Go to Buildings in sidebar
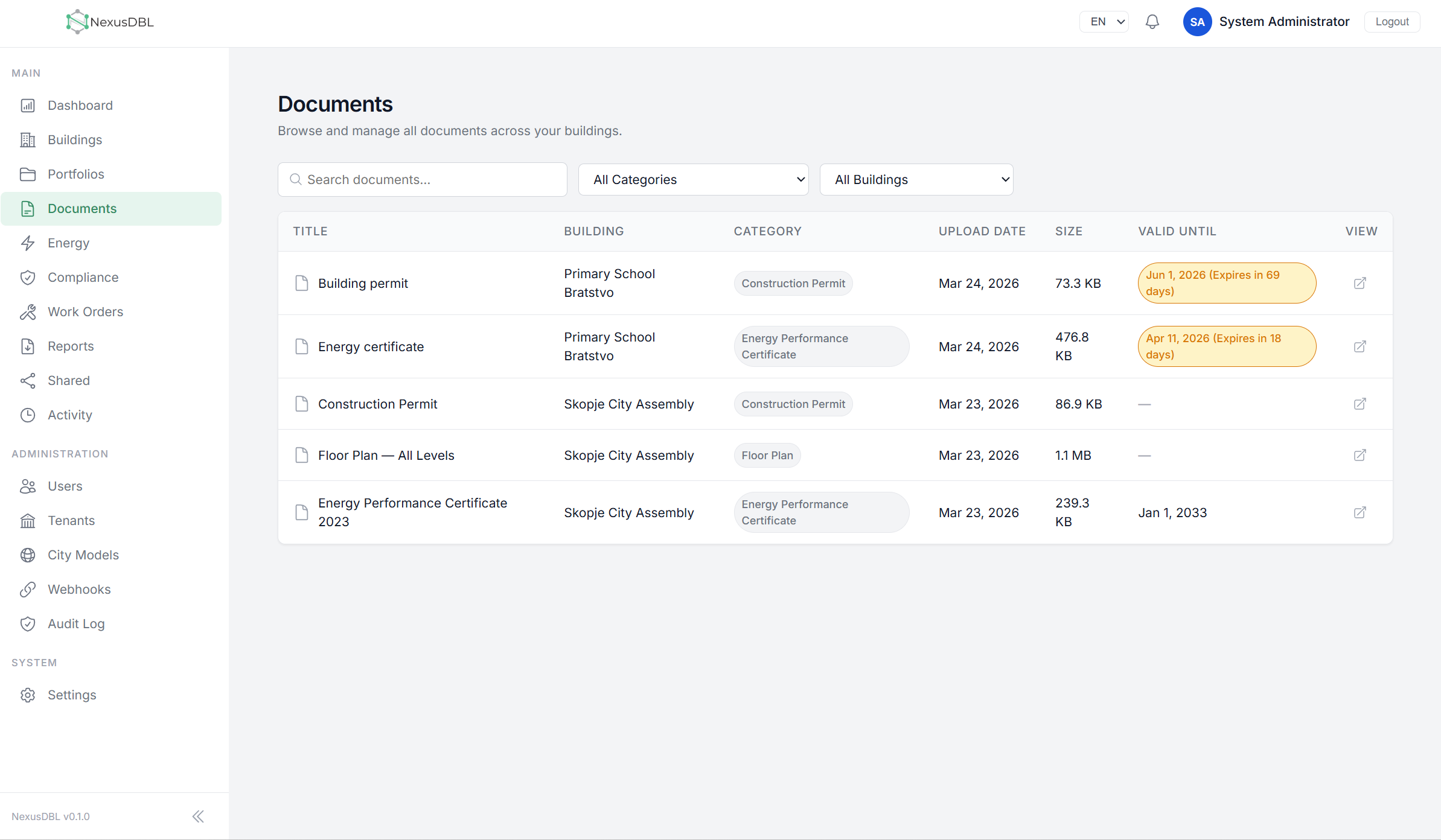Viewport: 1441px width, 840px height. click(x=111, y=140)
